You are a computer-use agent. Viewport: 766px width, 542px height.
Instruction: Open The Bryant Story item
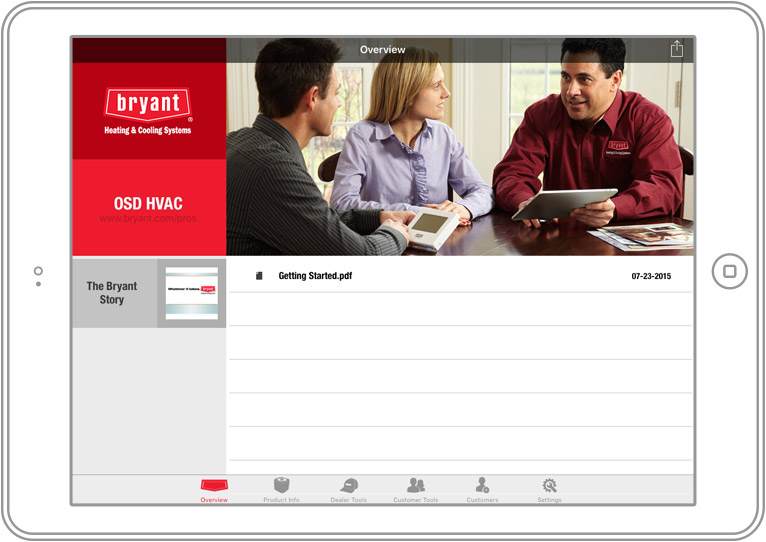pos(149,293)
